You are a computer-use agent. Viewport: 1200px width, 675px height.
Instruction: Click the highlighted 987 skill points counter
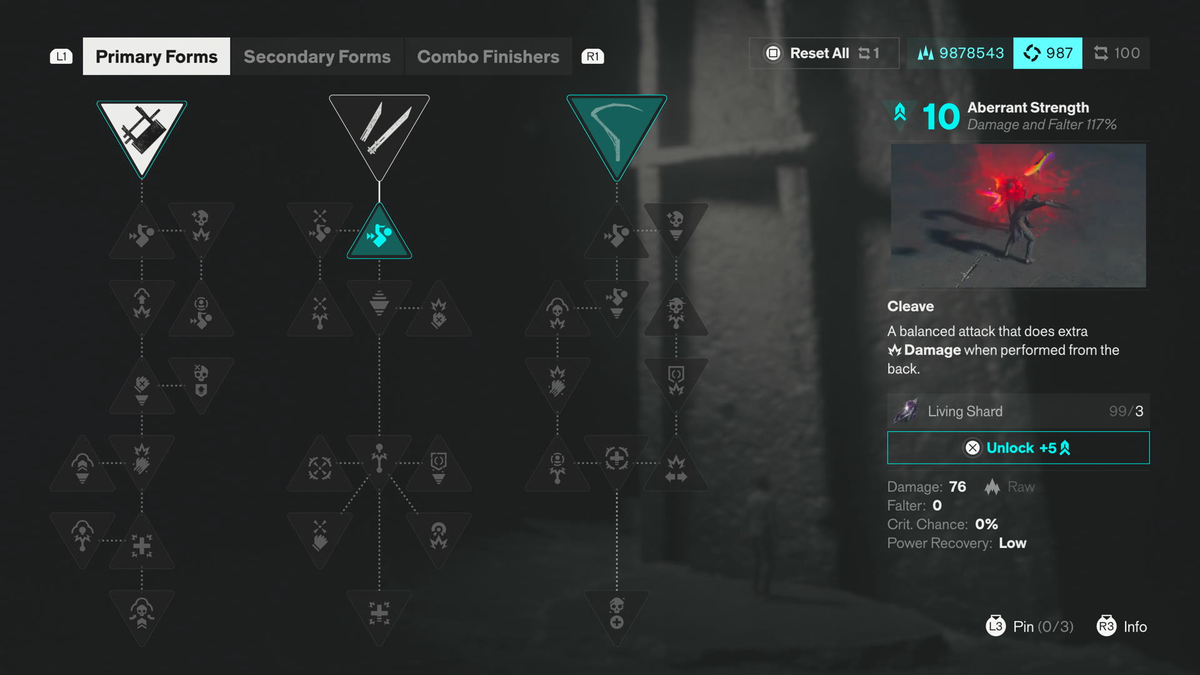pos(1047,53)
